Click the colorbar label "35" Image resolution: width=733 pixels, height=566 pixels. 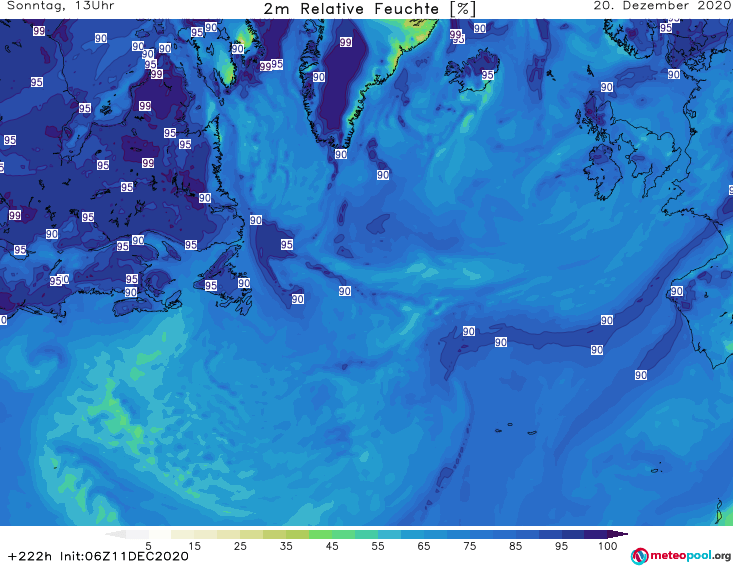(286, 546)
